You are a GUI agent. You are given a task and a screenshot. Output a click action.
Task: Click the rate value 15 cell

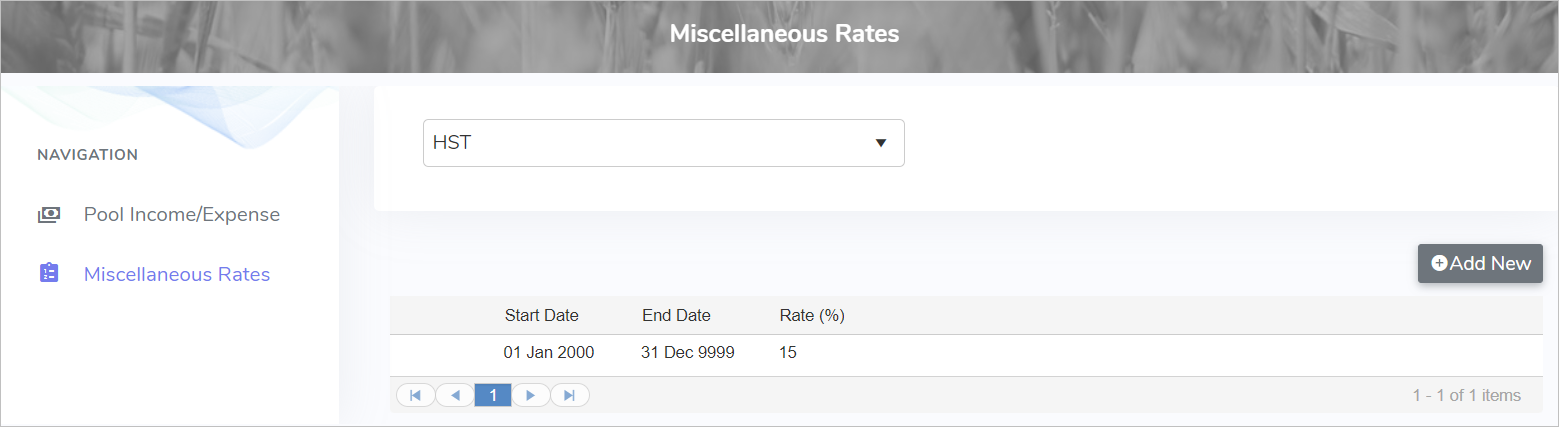pos(788,353)
